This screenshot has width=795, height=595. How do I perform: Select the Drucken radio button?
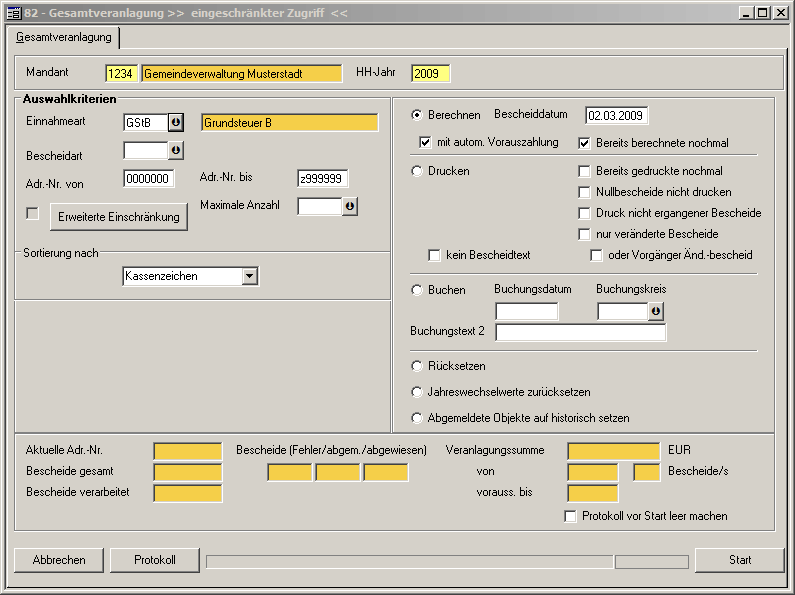coord(418,171)
